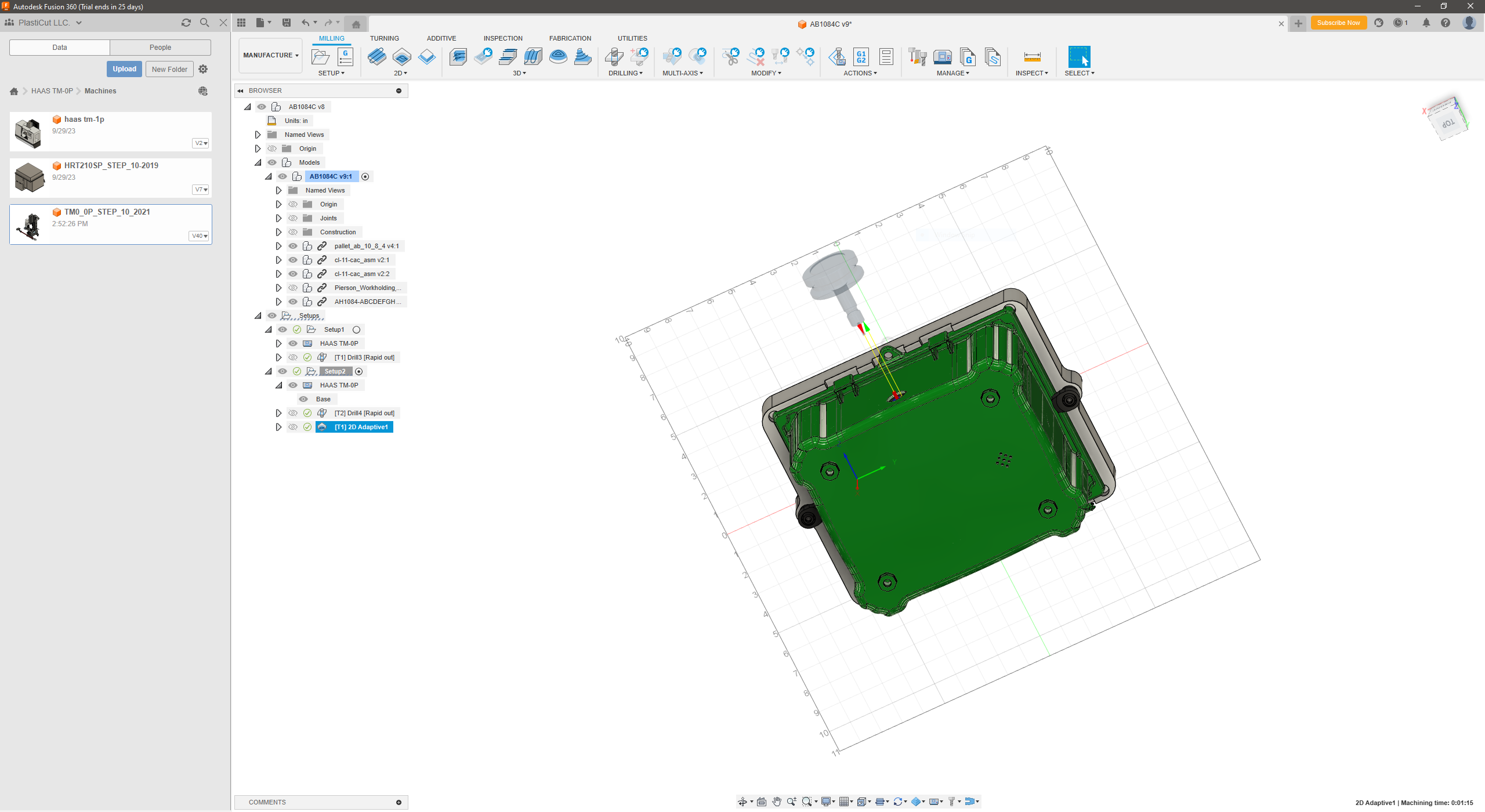
Task: Click the Upload button
Action: coord(124,68)
